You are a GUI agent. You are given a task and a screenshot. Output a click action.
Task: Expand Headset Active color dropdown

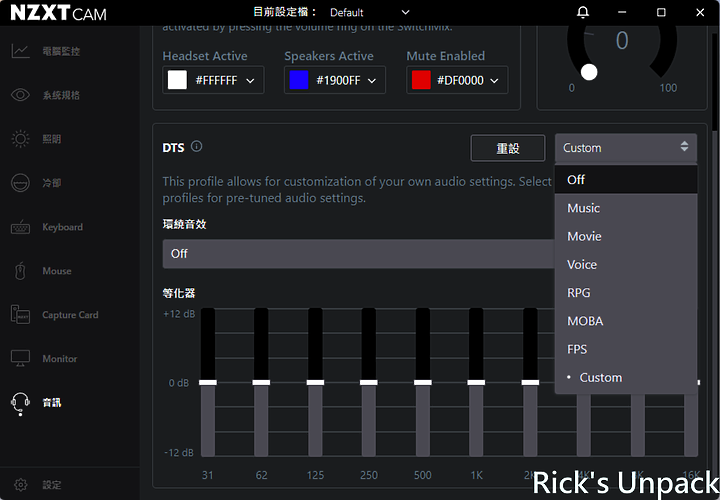coord(250,81)
